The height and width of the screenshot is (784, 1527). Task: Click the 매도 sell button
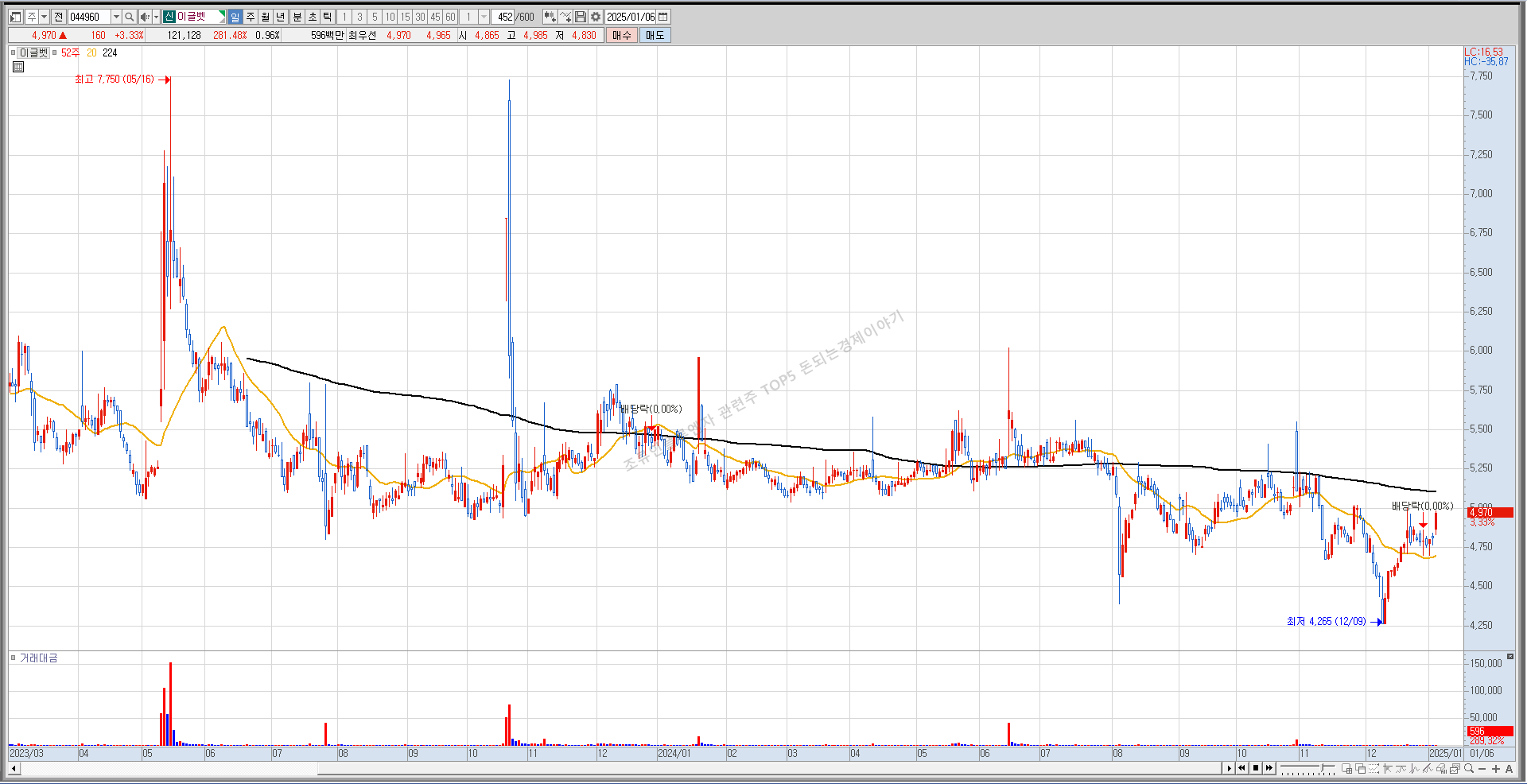[x=655, y=35]
